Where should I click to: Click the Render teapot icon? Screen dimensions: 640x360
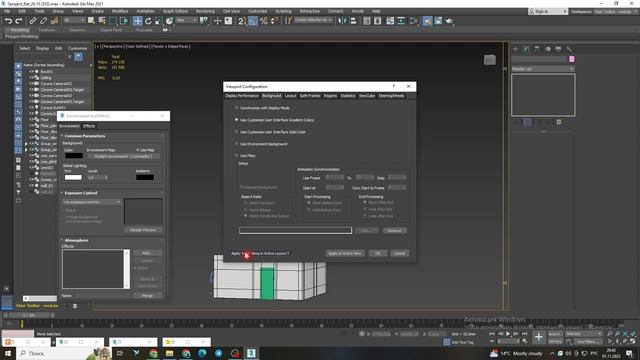[449, 21]
